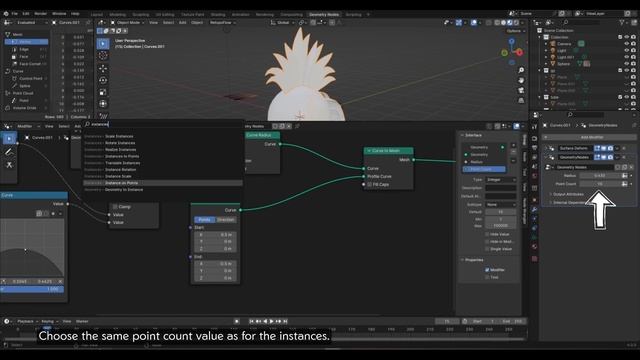The image size is (640, 360).
Task: Play the animation in timeline
Action: pos(272,322)
